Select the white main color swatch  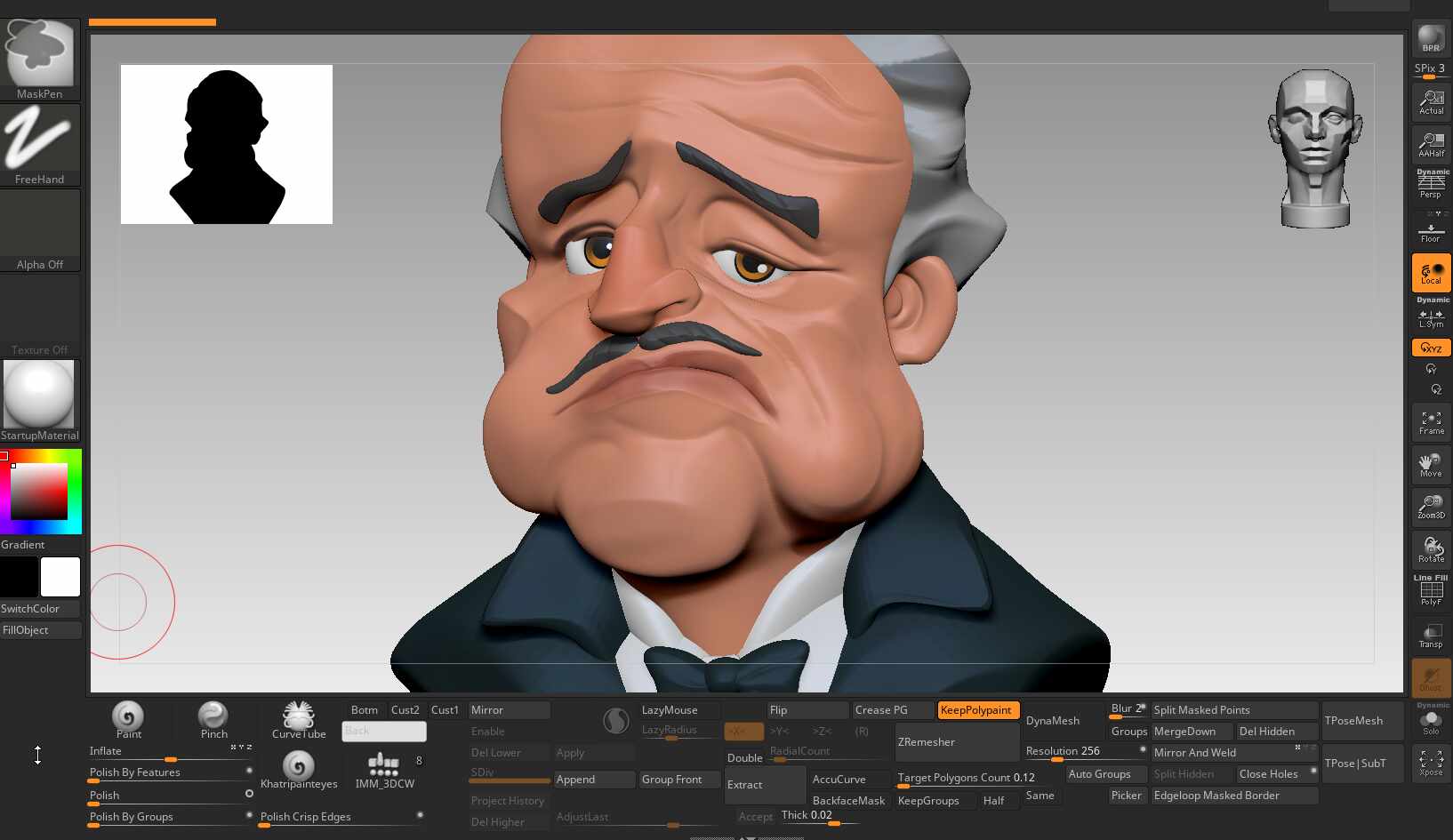(60, 577)
